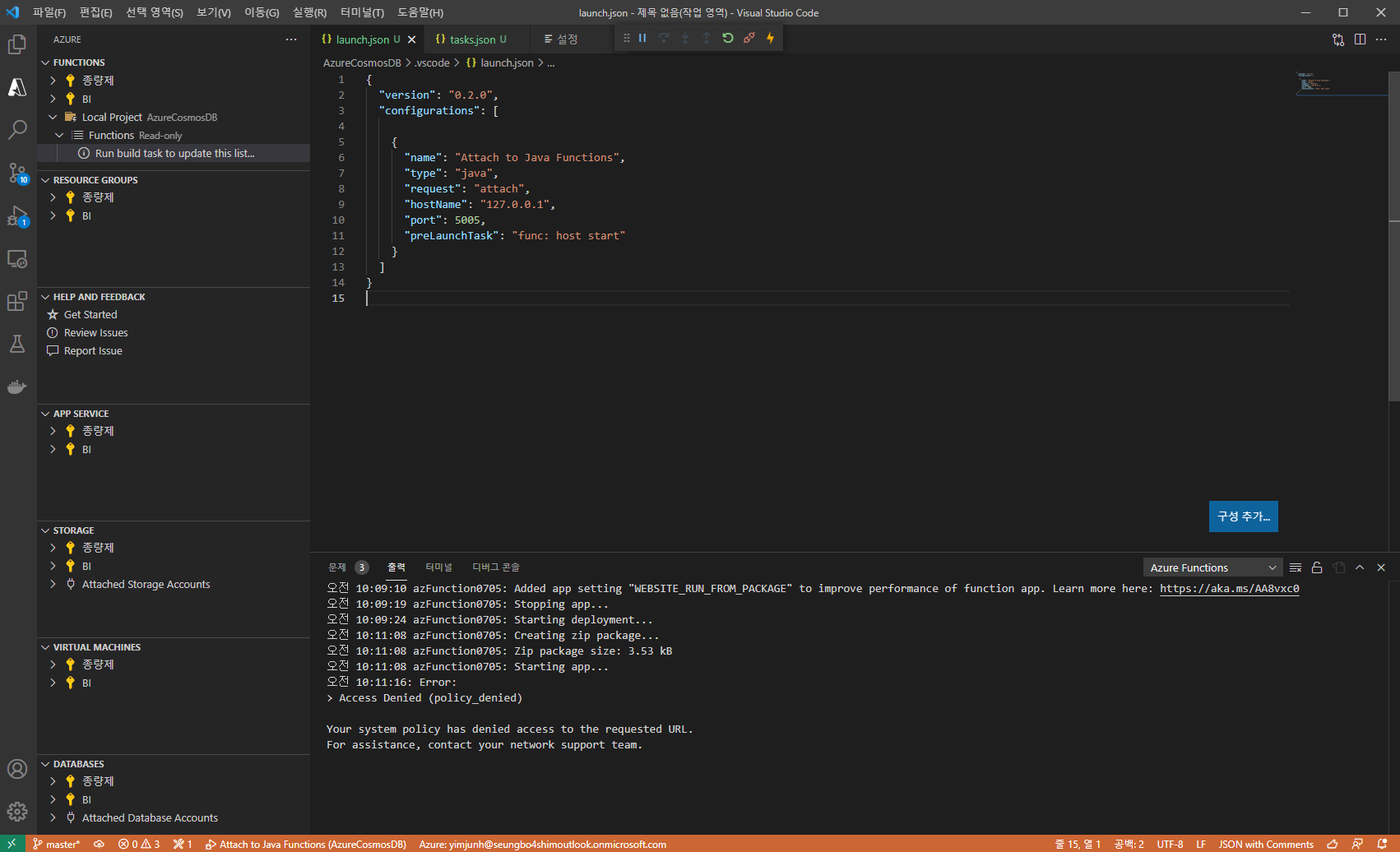Toggle Auto Scroll lock in Output panel

1317,567
